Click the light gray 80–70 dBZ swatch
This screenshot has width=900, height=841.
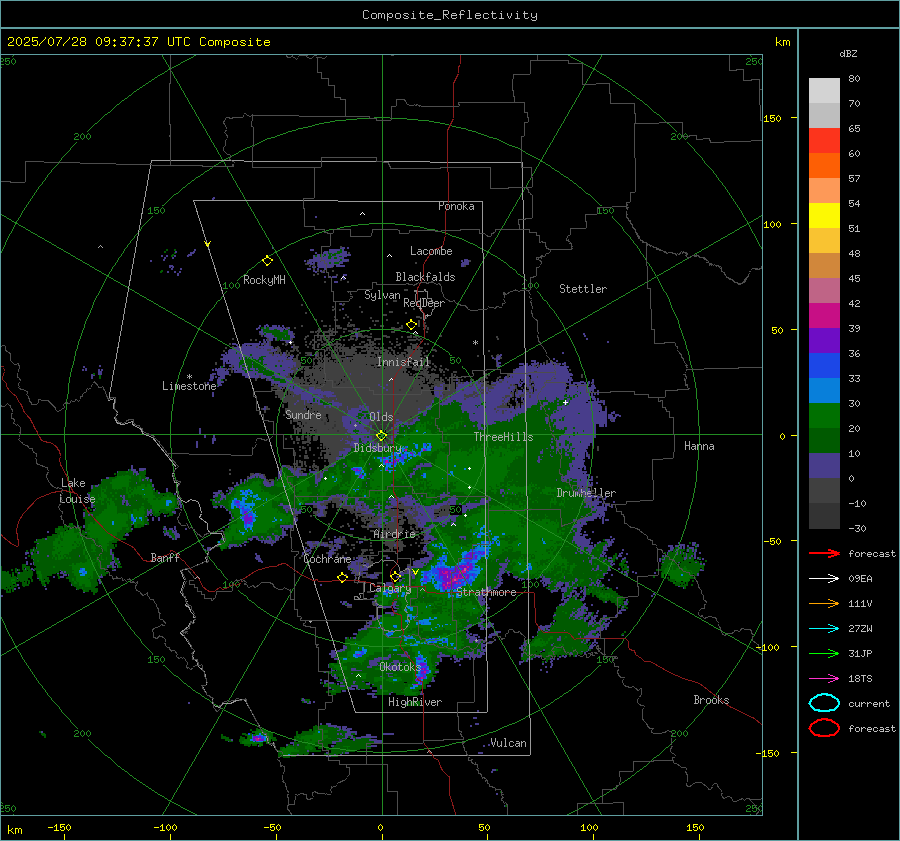click(824, 91)
